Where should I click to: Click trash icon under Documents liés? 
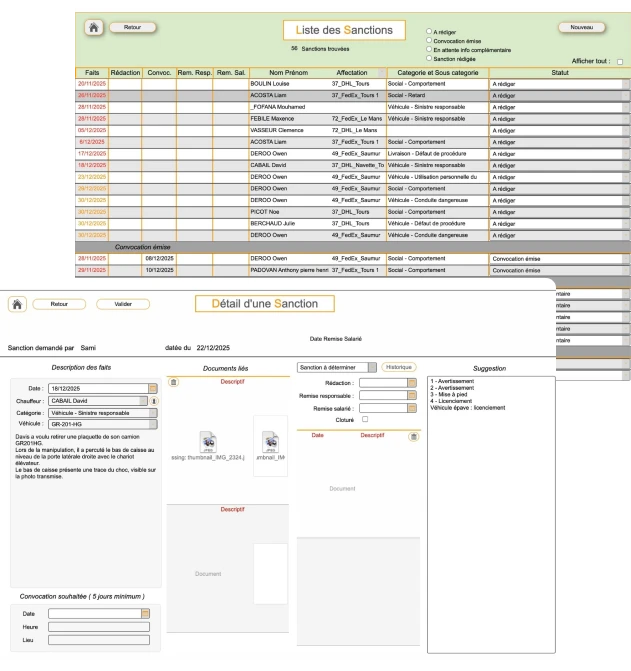tap(175, 382)
